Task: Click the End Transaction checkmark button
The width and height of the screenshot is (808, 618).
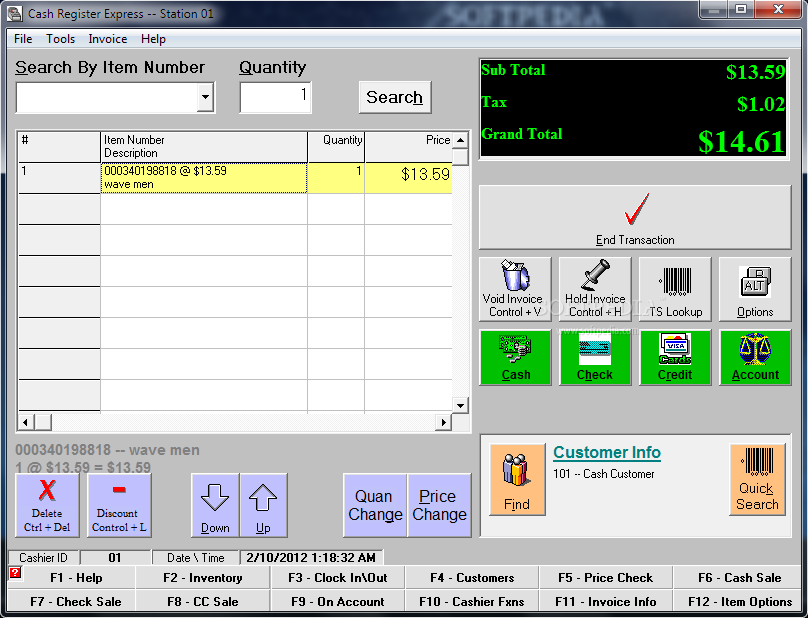Action: (x=635, y=218)
